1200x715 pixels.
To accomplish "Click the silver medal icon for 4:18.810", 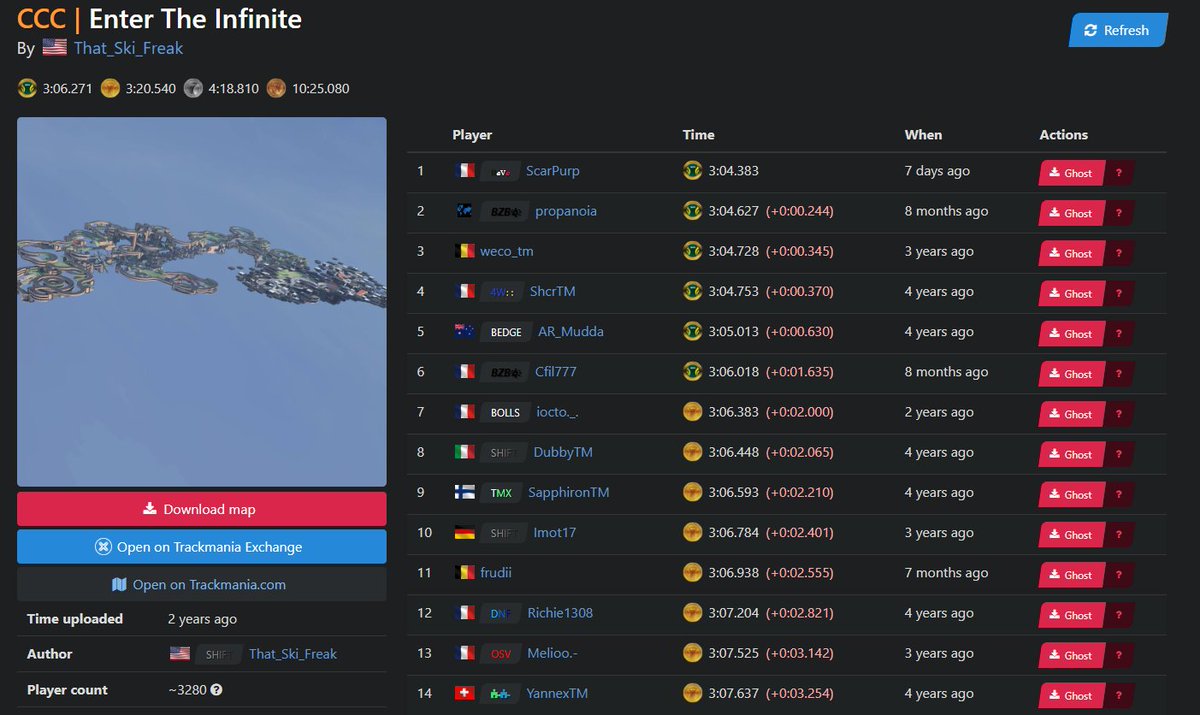I will (194, 88).
